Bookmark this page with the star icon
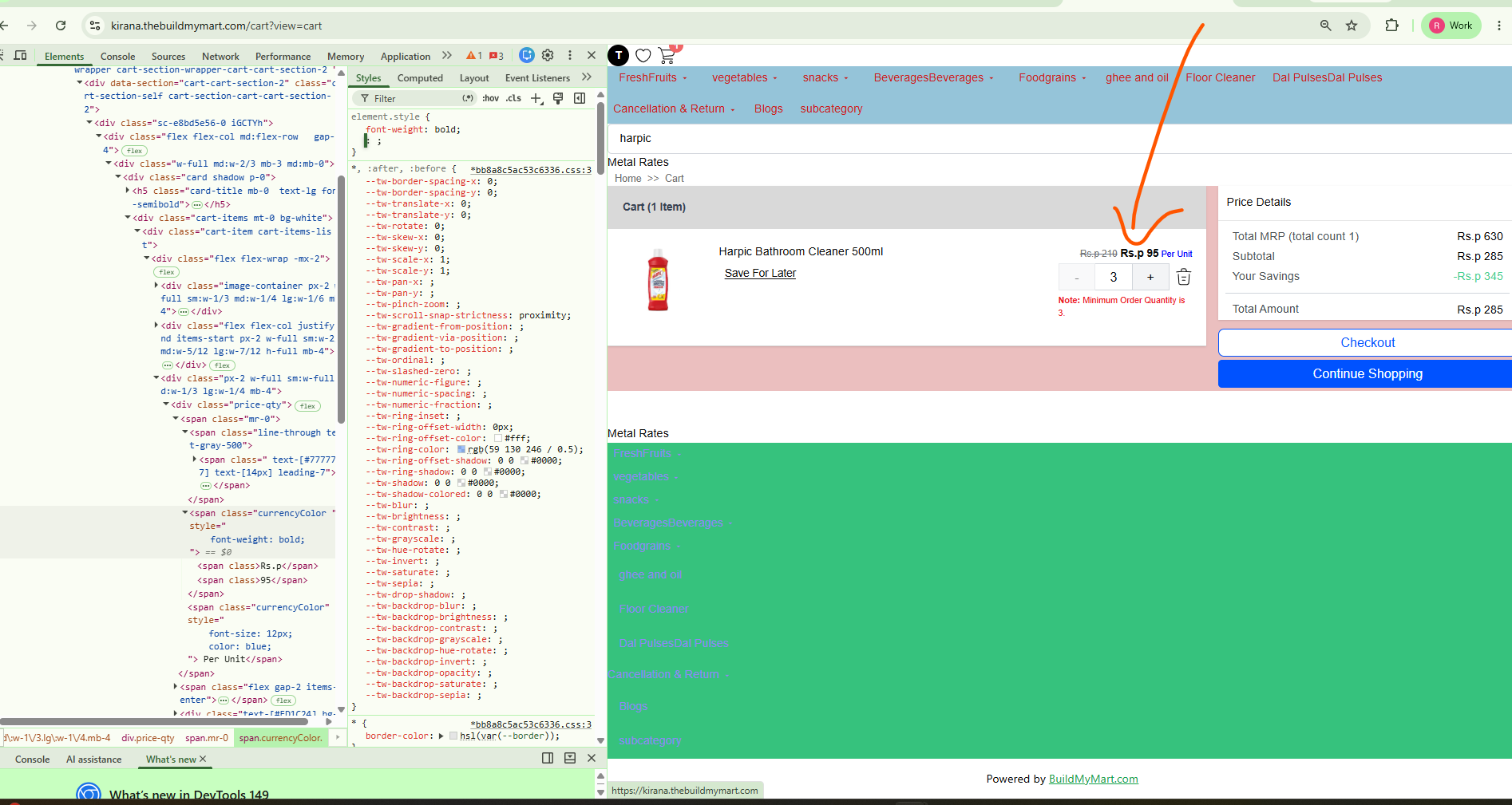The height and width of the screenshot is (805, 1512). pos(1352,26)
